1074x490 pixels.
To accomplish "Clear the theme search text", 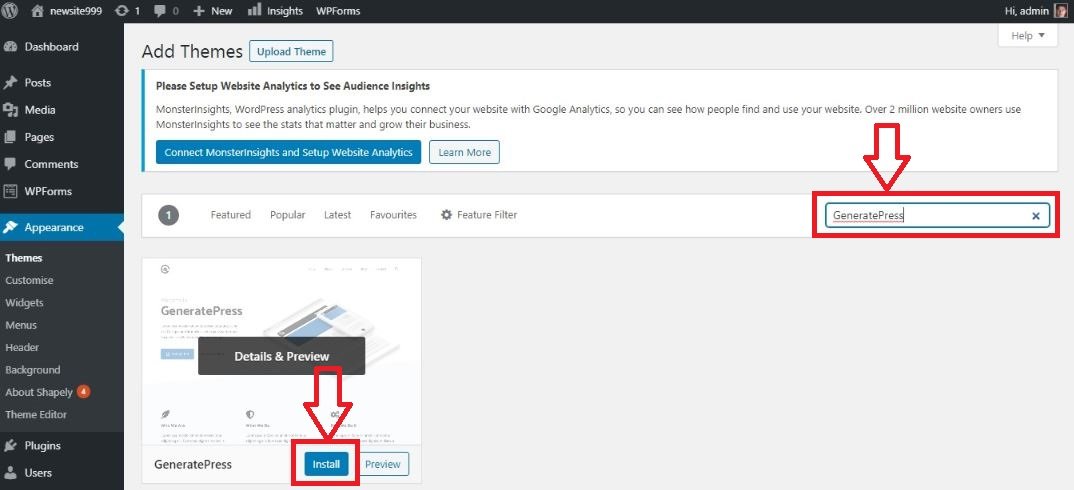I will coord(1036,216).
